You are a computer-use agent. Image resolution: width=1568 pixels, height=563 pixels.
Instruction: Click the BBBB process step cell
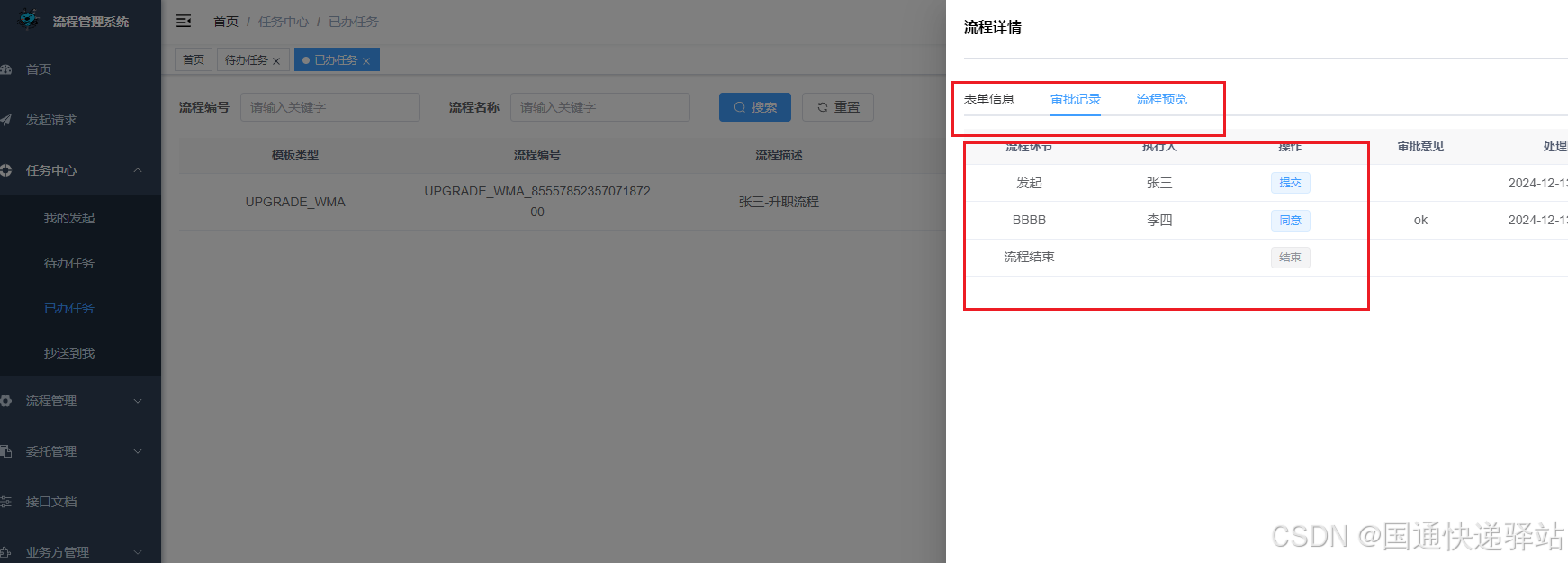pyautogui.click(x=1029, y=220)
